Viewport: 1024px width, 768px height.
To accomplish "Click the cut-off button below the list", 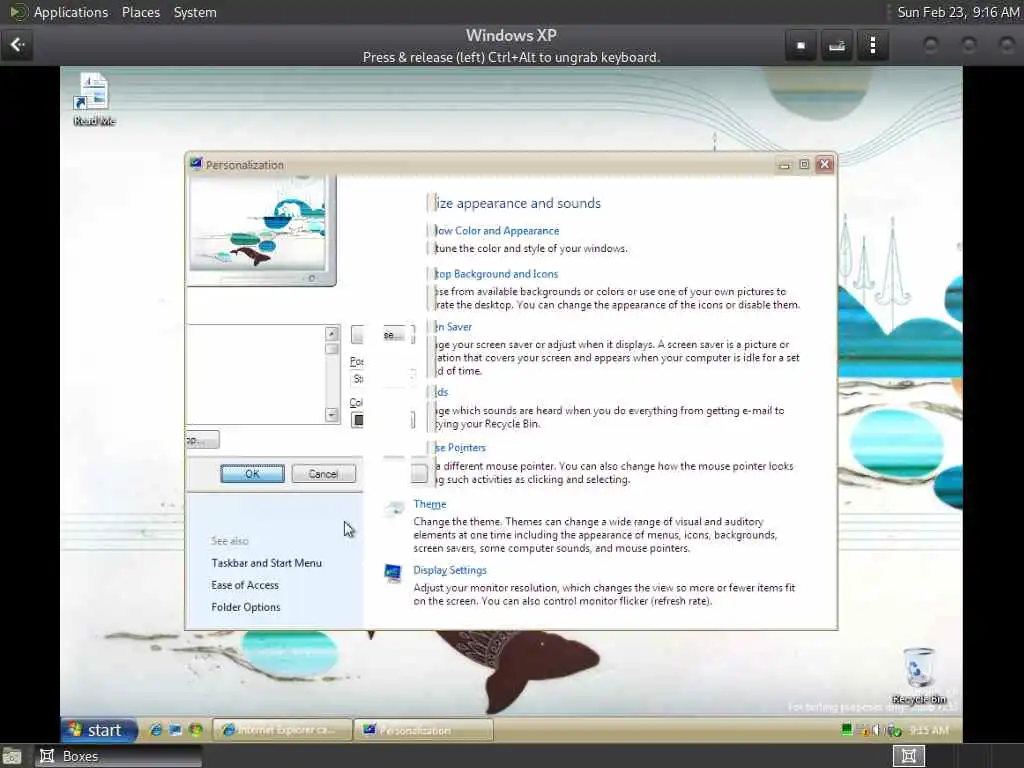I will tap(202, 440).
